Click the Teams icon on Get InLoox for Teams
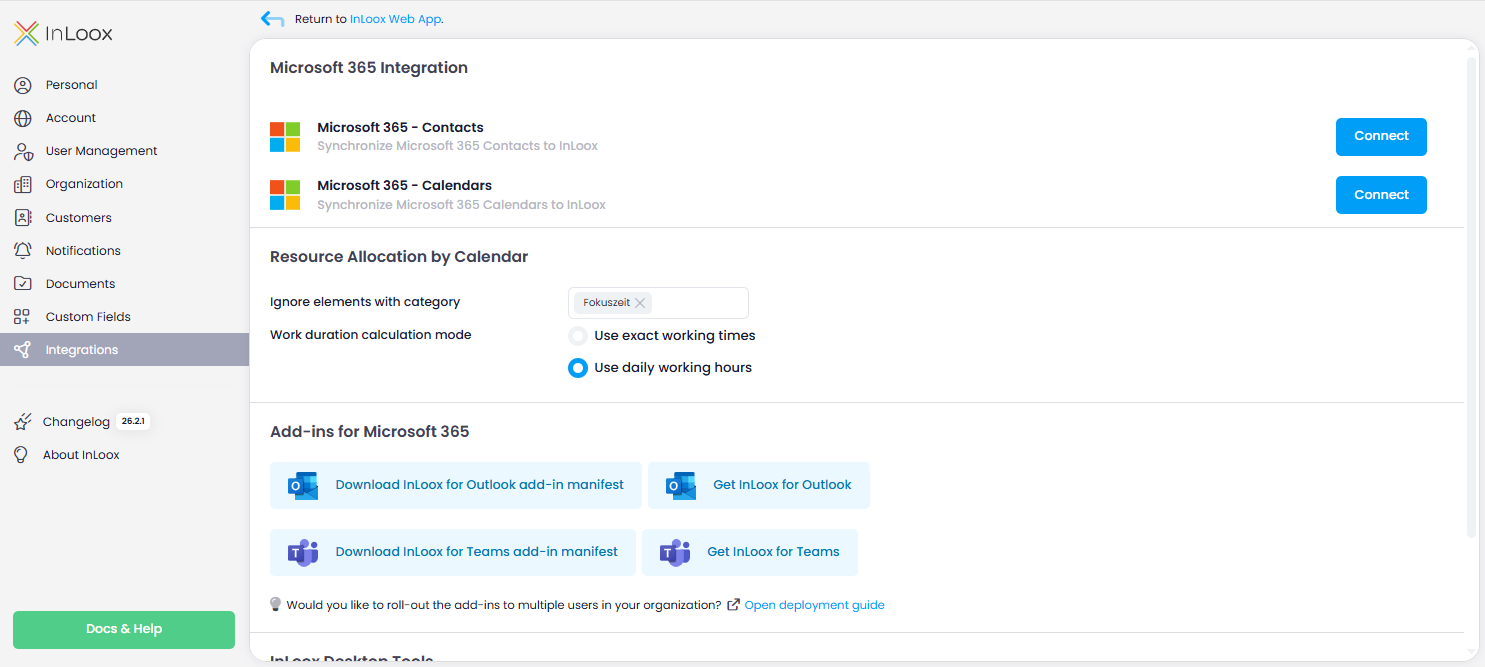 coord(675,552)
